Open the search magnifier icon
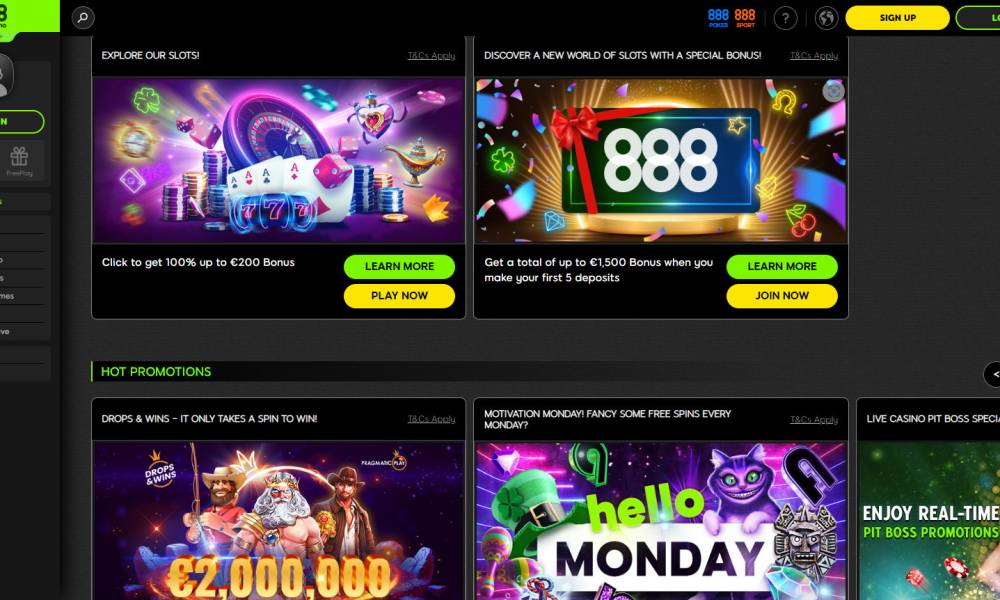This screenshot has height=600, width=1000. tap(83, 17)
